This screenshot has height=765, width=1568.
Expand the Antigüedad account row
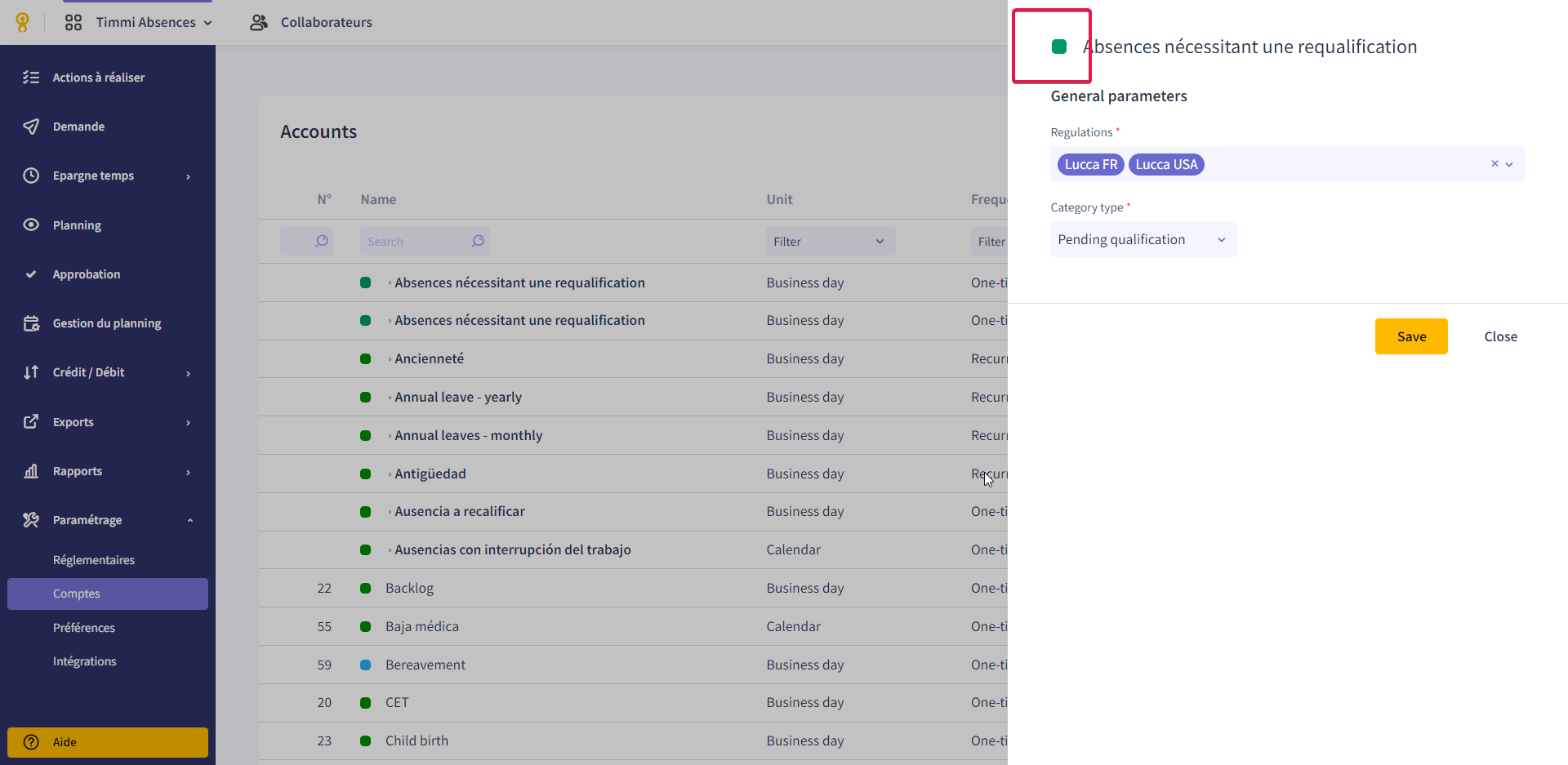[390, 474]
